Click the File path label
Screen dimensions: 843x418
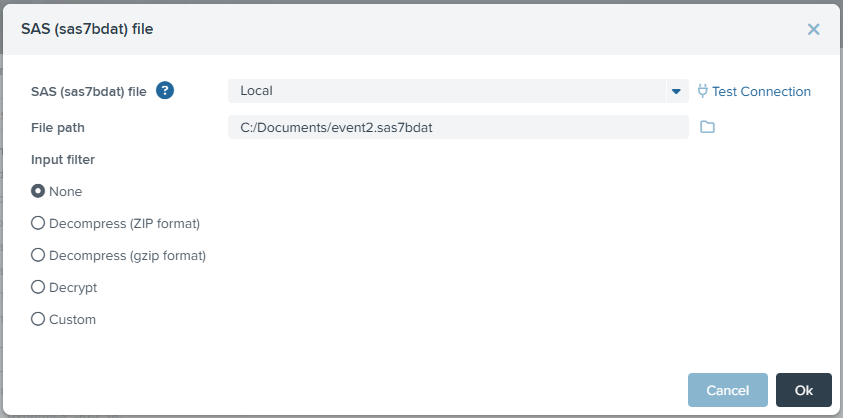tap(58, 128)
